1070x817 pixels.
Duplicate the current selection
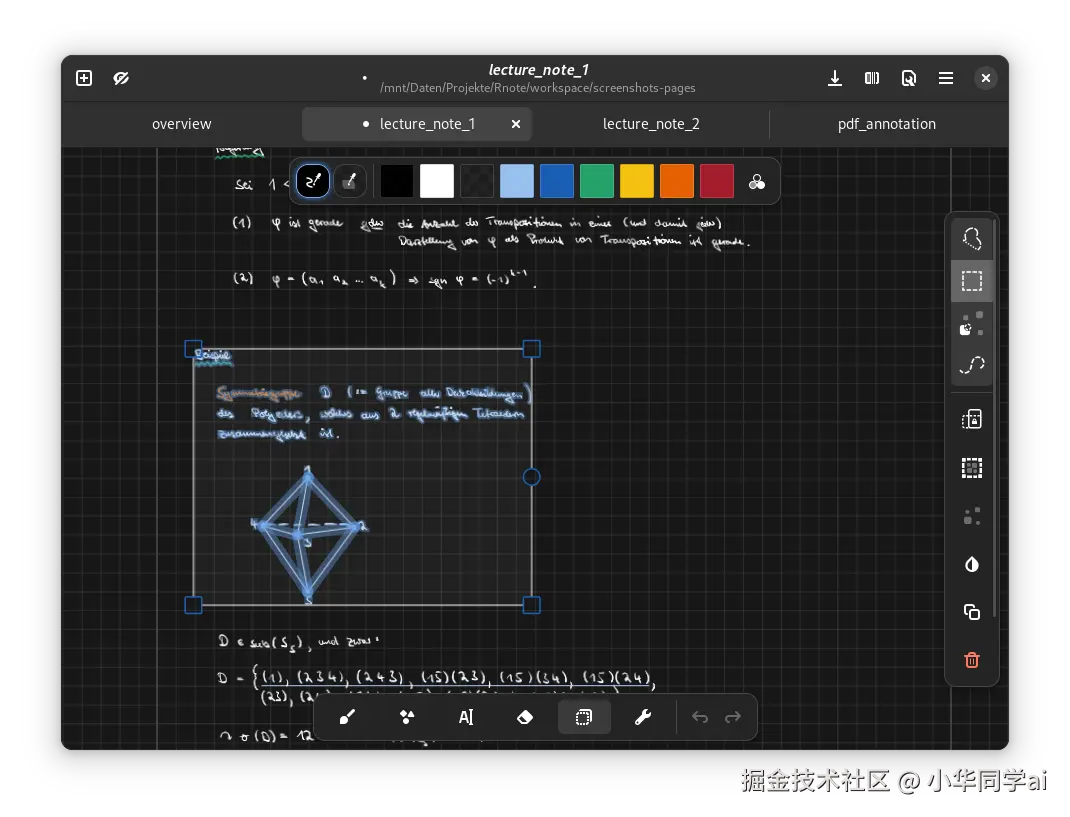(x=972, y=612)
